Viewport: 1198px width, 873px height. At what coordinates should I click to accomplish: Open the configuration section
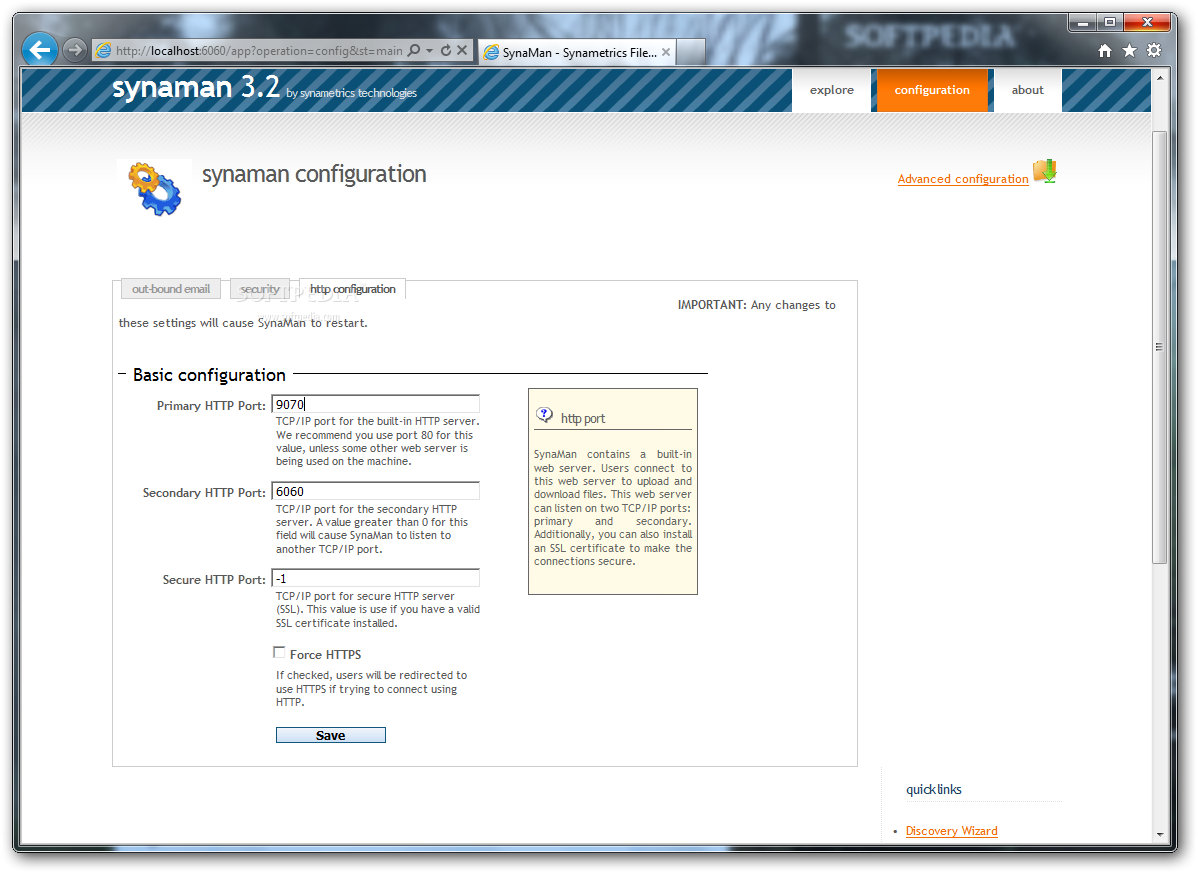tap(932, 90)
